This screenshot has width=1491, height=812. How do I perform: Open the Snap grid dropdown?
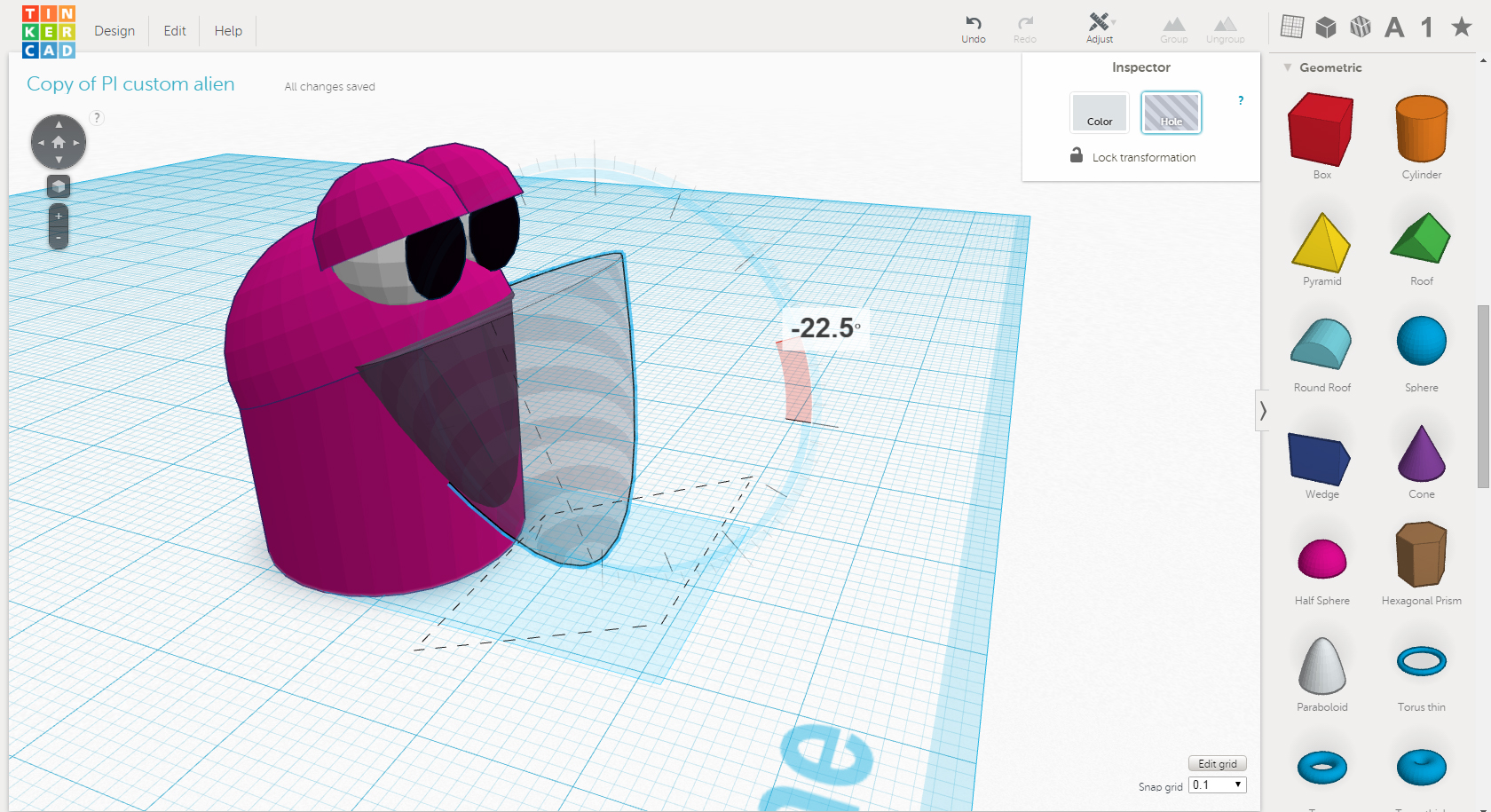tap(1218, 785)
